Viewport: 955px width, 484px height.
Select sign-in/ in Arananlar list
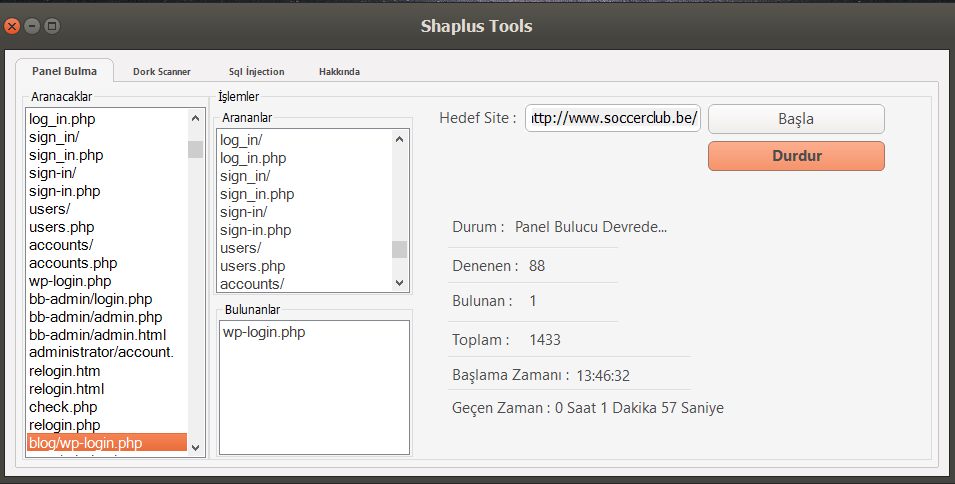coord(305,212)
